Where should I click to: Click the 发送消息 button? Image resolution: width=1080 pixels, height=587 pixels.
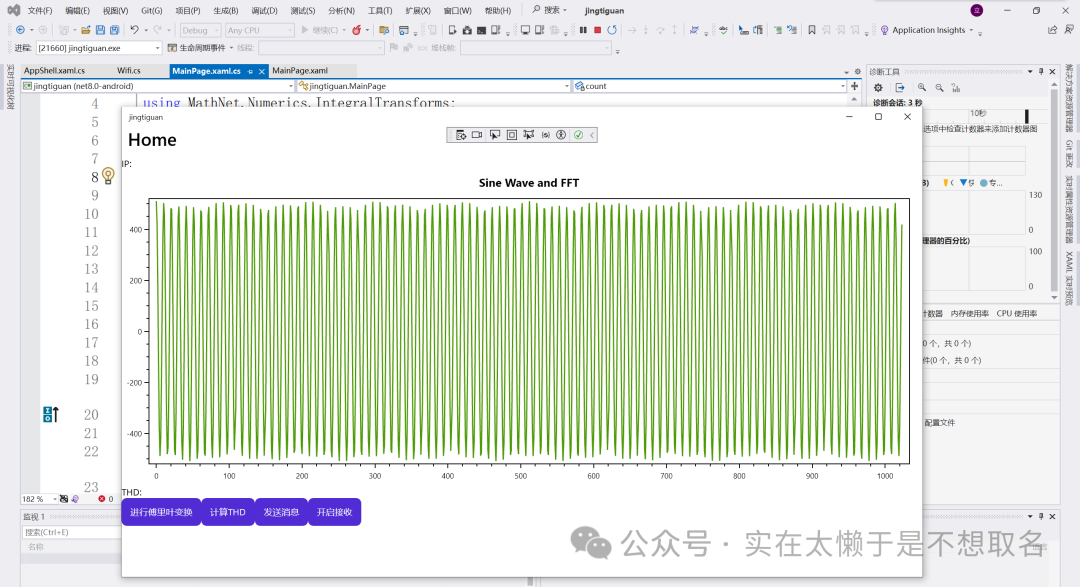point(281,512)
